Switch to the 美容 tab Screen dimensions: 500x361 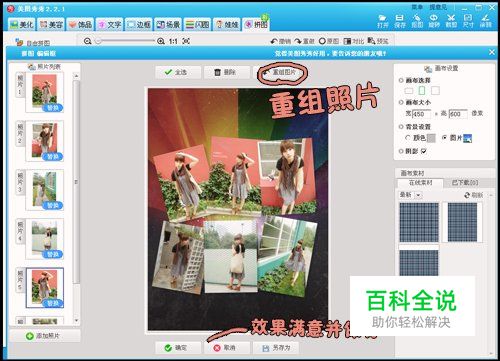tap(51, 24)
